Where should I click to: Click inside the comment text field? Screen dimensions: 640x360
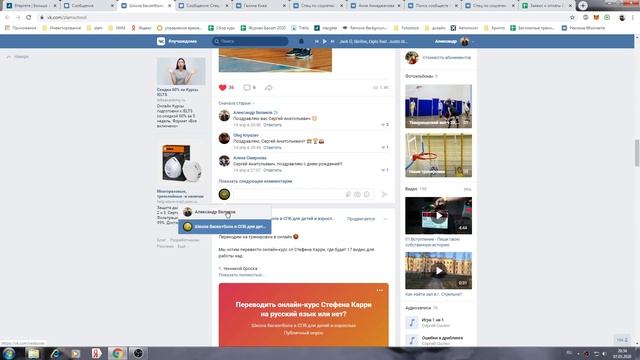tap(288, 194)
